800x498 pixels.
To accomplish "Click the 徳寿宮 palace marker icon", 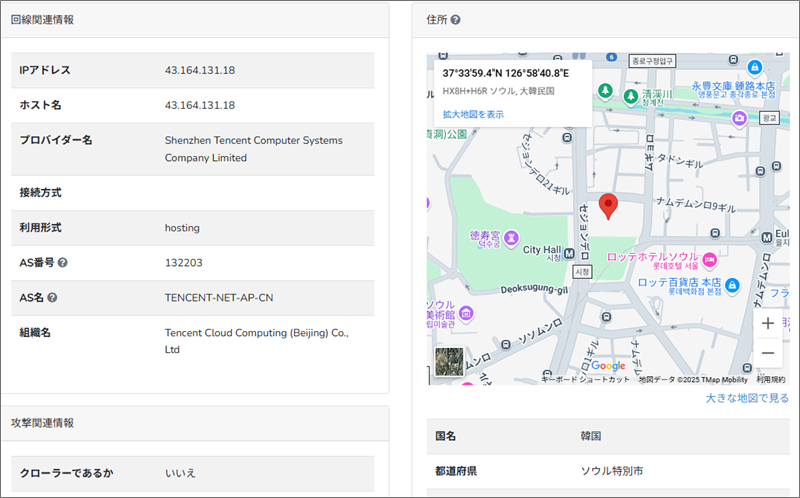I will coord(511,237).
